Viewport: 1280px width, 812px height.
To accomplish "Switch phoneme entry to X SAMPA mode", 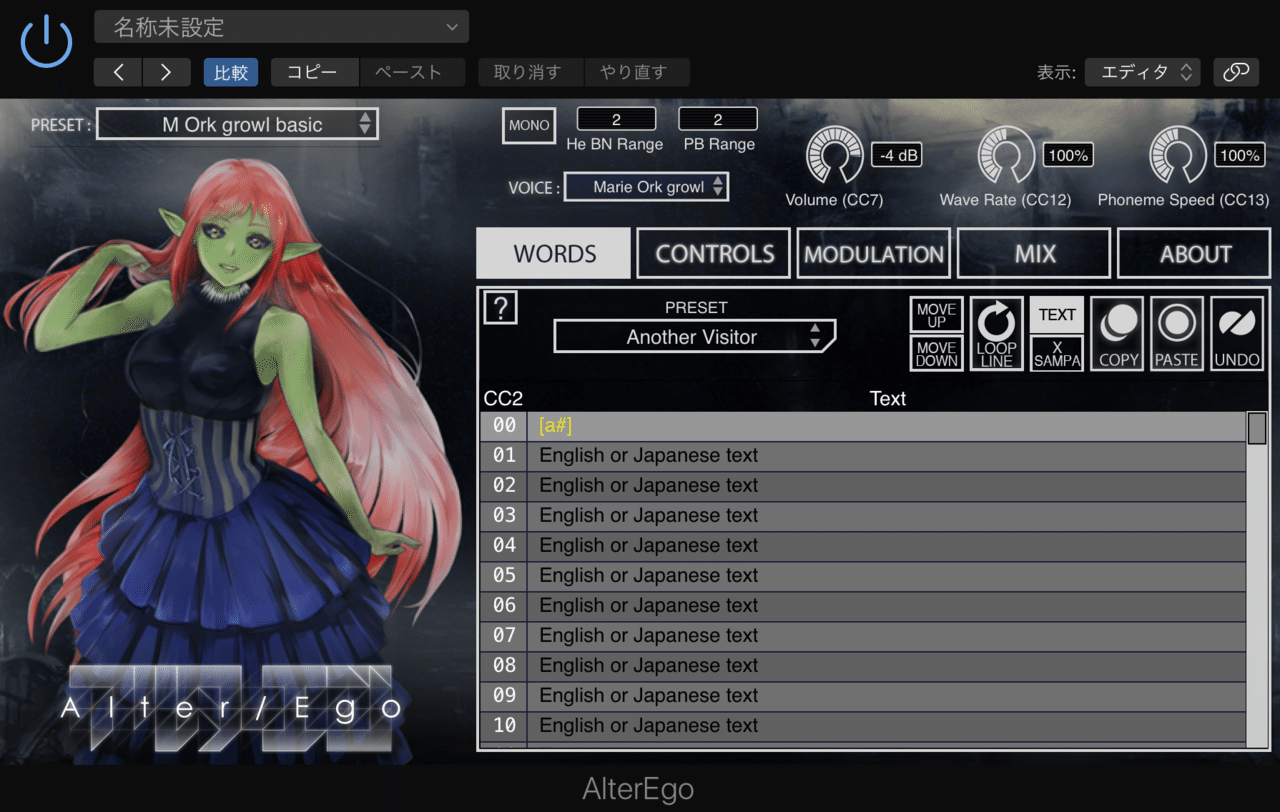I will coord(1056,353).
